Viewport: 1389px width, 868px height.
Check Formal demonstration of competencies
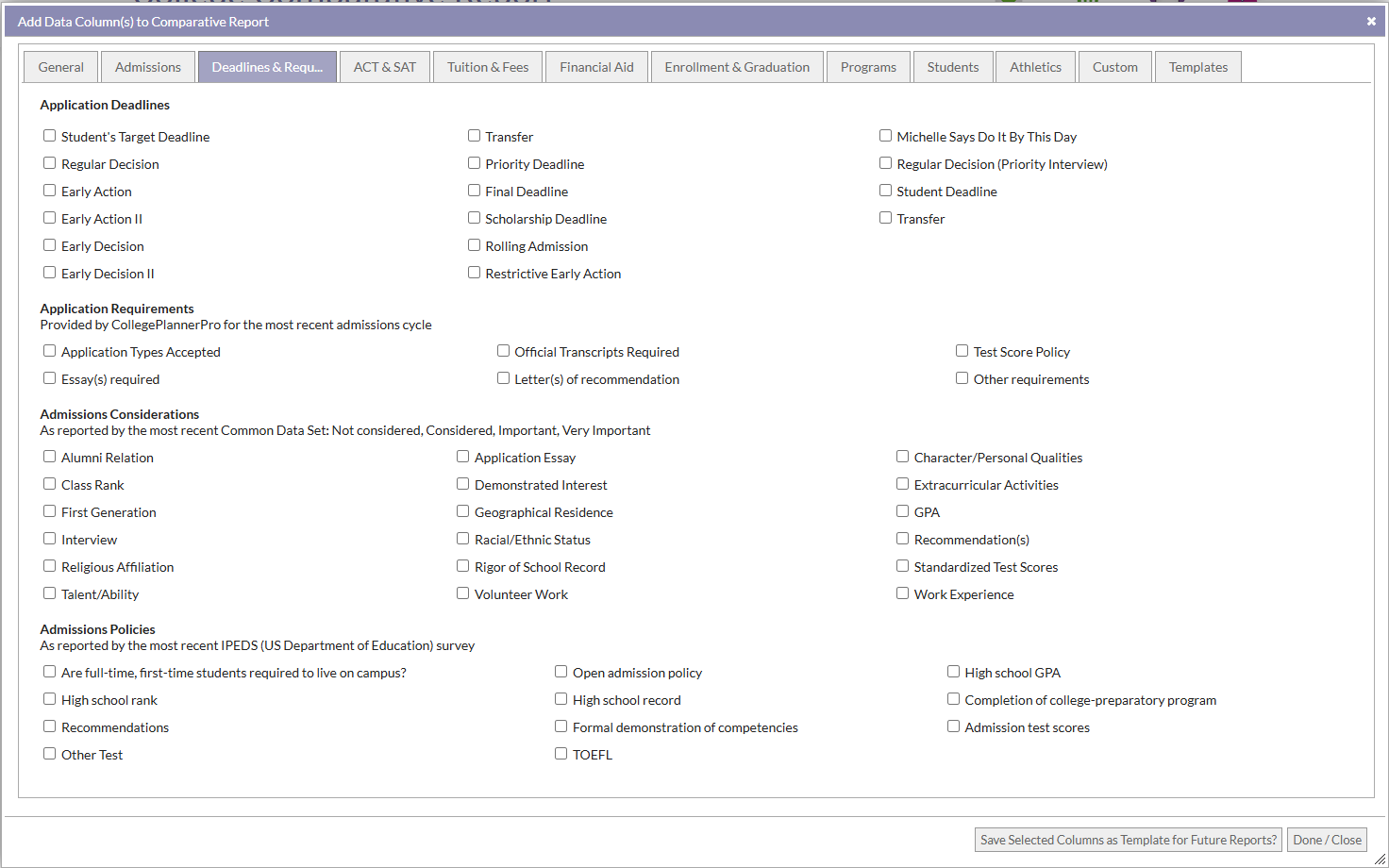tap(561, 726)
